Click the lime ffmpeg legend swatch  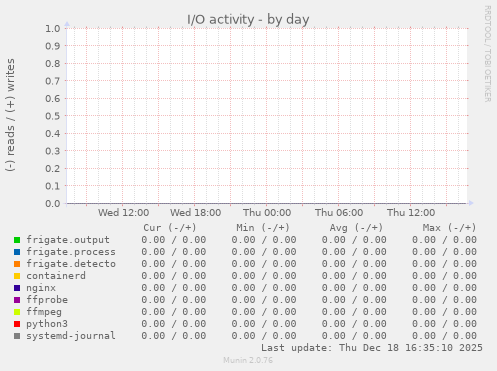17,312
